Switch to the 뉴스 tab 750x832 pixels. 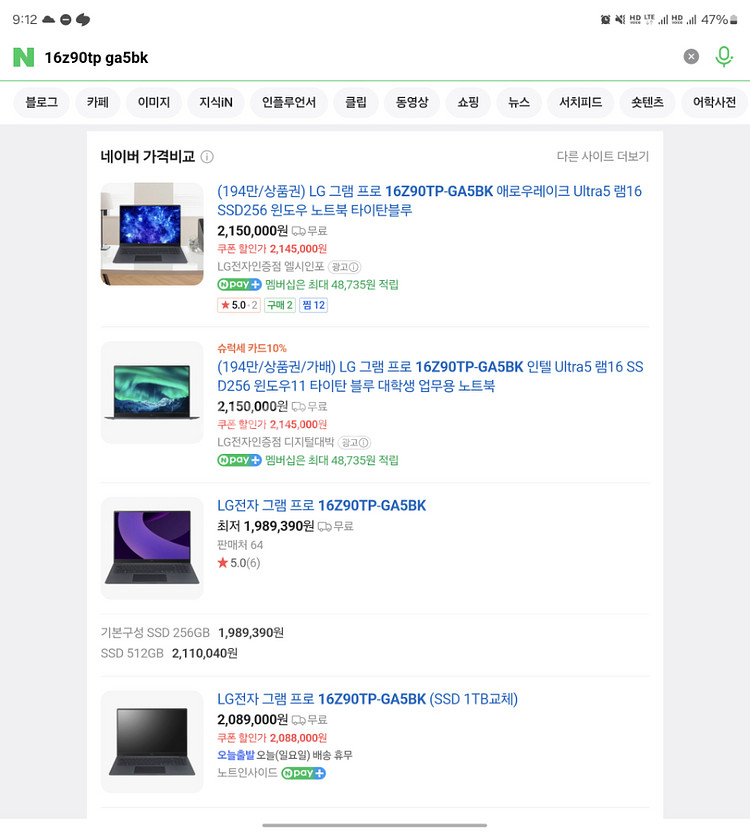click(519, 102)
